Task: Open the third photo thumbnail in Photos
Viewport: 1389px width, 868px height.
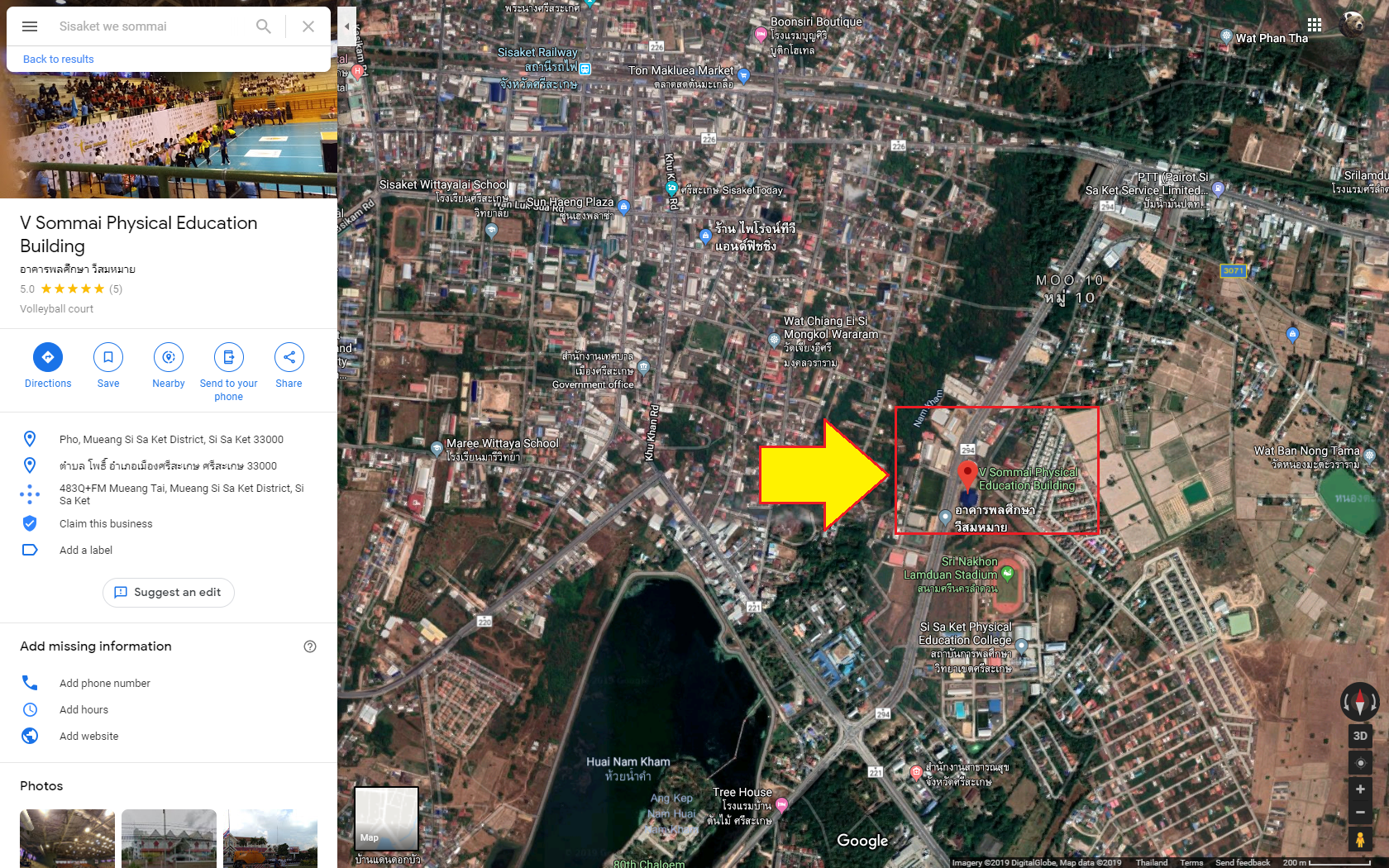Action: click(x=270, y=838)
